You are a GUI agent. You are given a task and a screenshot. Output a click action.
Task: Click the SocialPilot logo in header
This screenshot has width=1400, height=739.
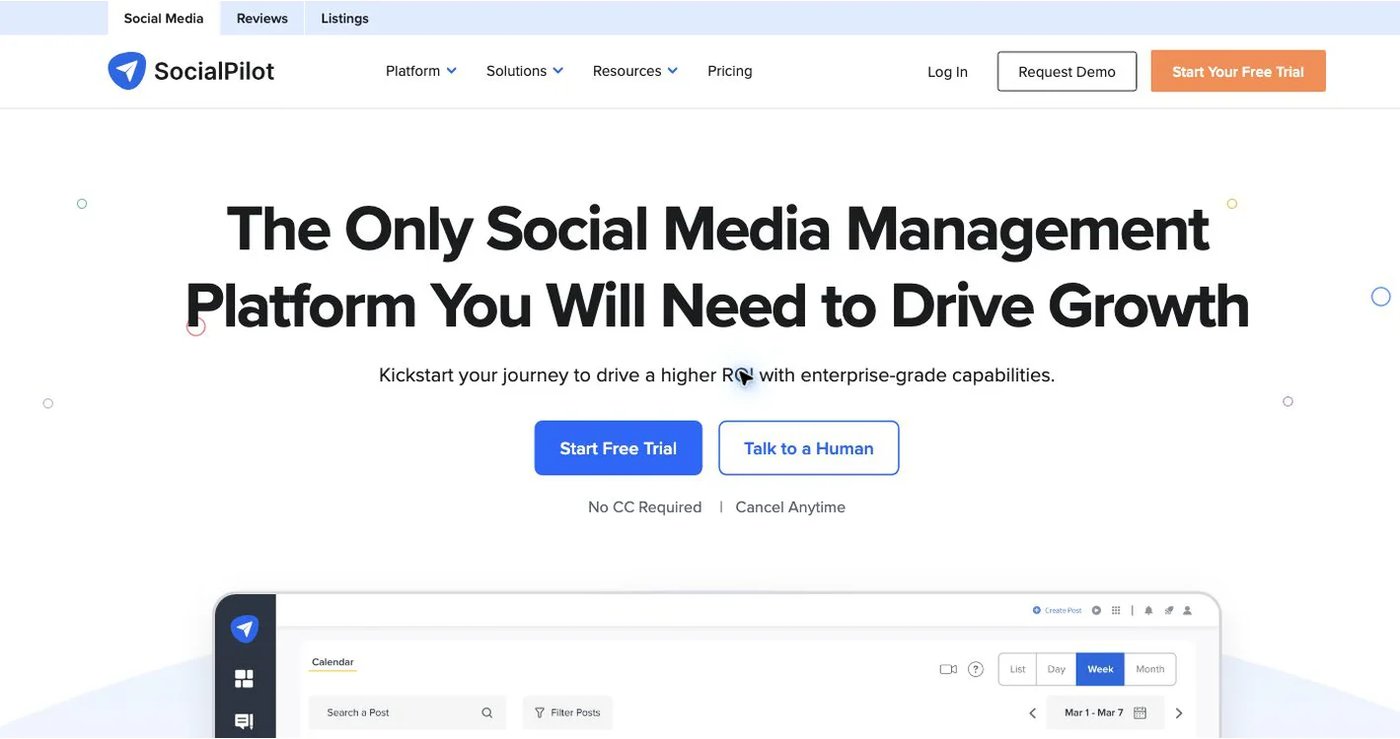(x=191, y=71)
